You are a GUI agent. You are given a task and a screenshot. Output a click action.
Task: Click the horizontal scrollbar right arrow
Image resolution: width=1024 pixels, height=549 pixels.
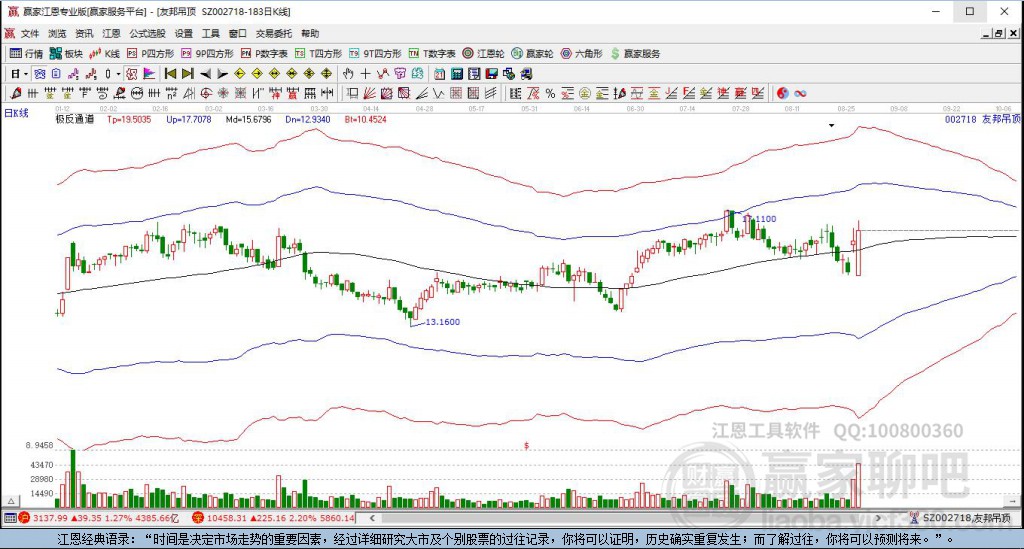point(878,518)
